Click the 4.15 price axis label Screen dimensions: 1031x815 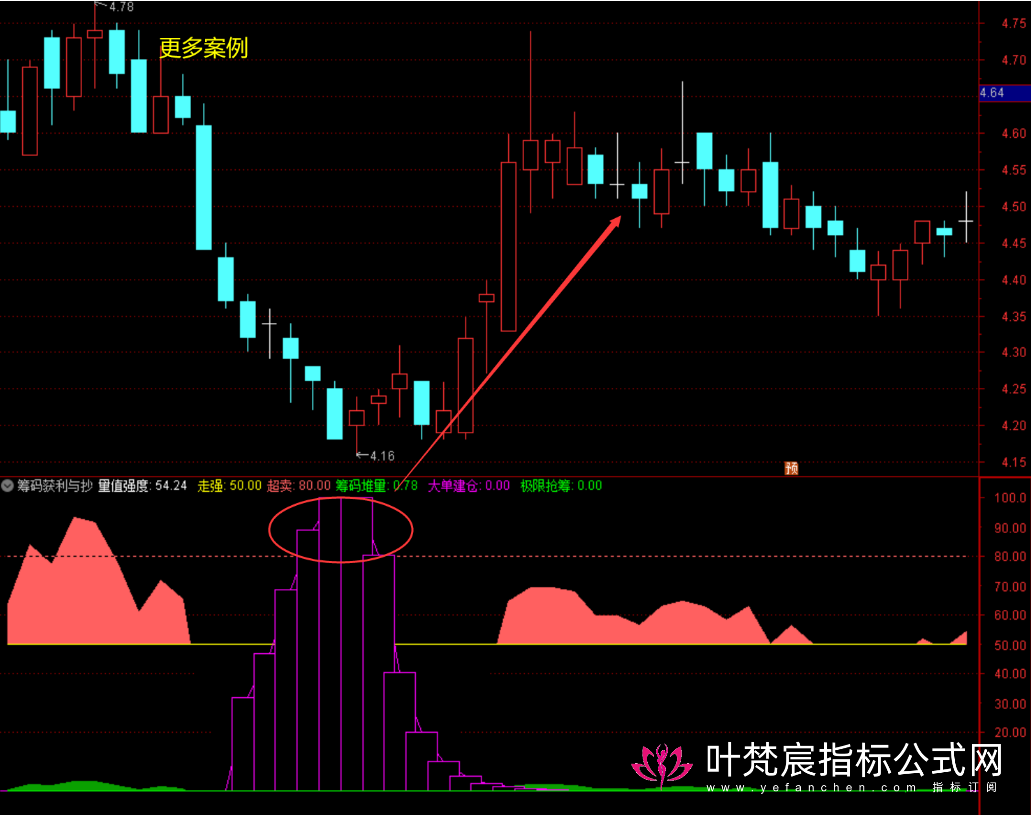pos(1013,462)
